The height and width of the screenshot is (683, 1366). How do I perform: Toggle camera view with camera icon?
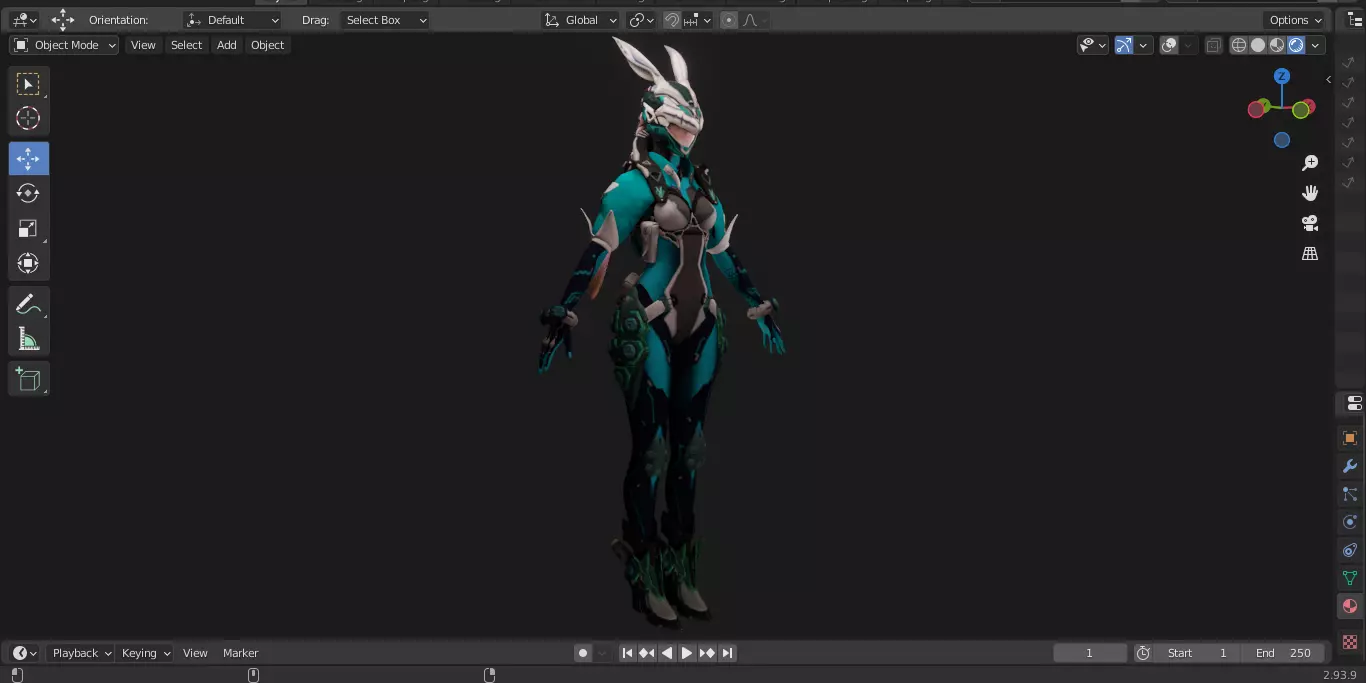[x=1310, y=223]
